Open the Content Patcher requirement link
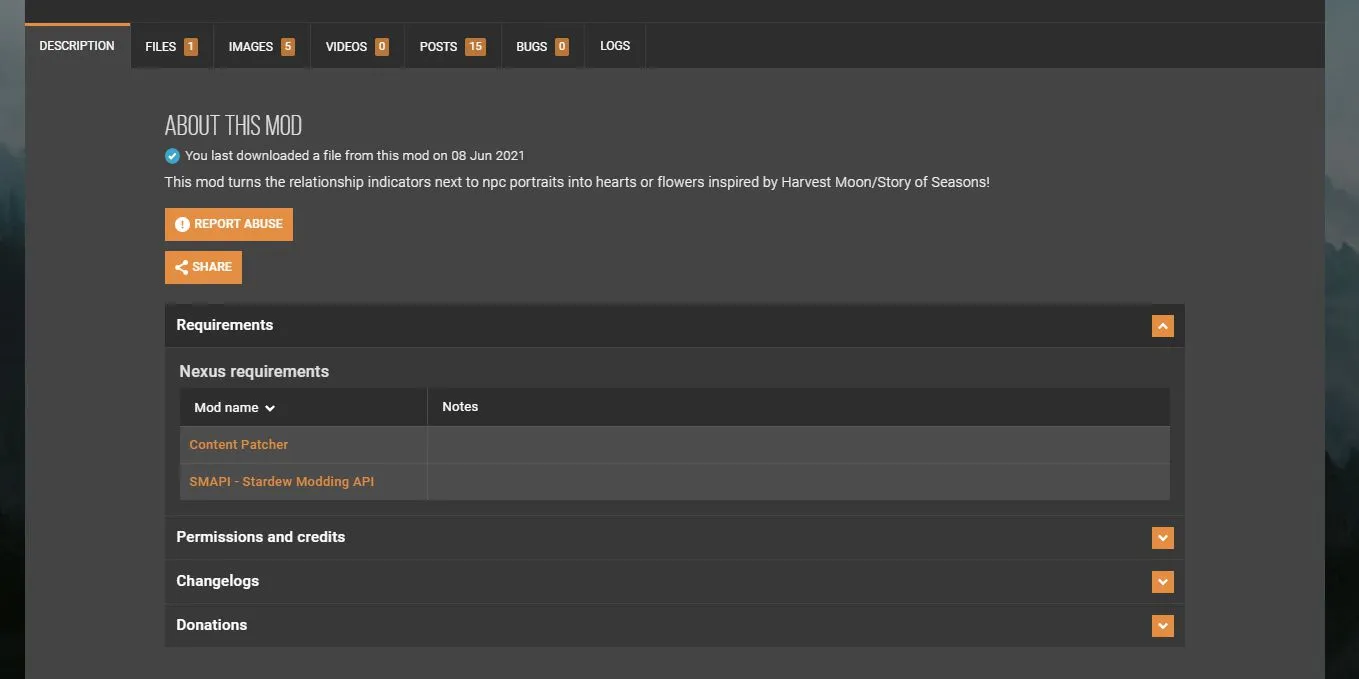1359x679 pixels. coord(239,445)
